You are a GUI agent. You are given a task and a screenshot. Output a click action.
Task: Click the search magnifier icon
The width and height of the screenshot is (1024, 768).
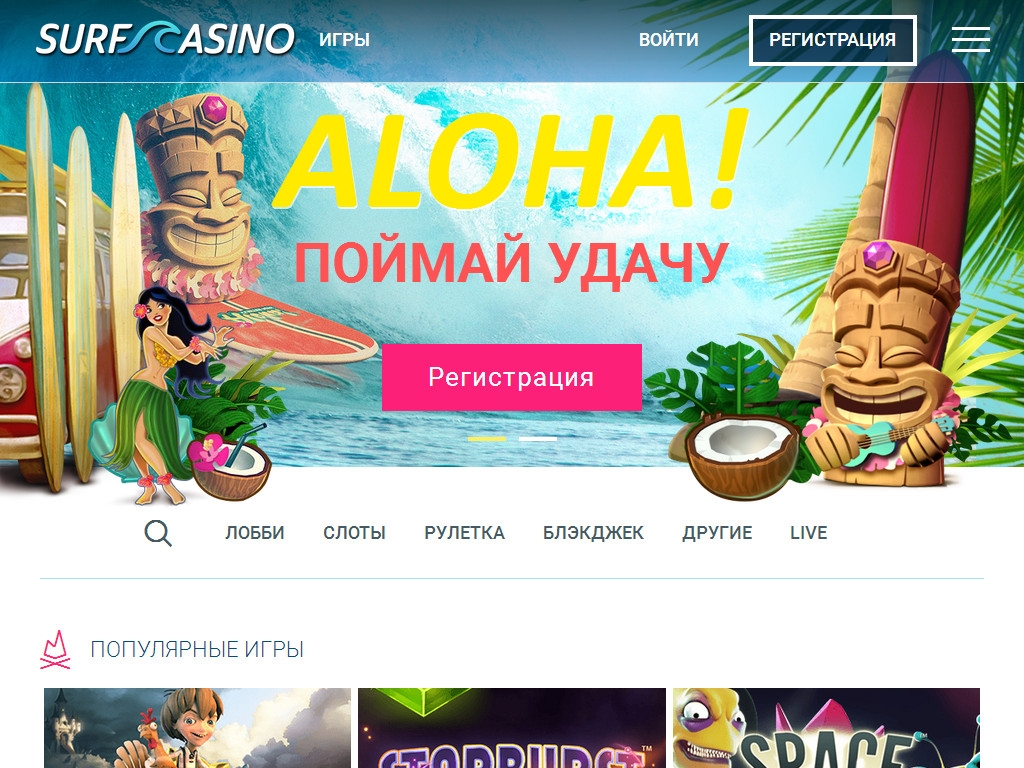click(x=158, y=533)
